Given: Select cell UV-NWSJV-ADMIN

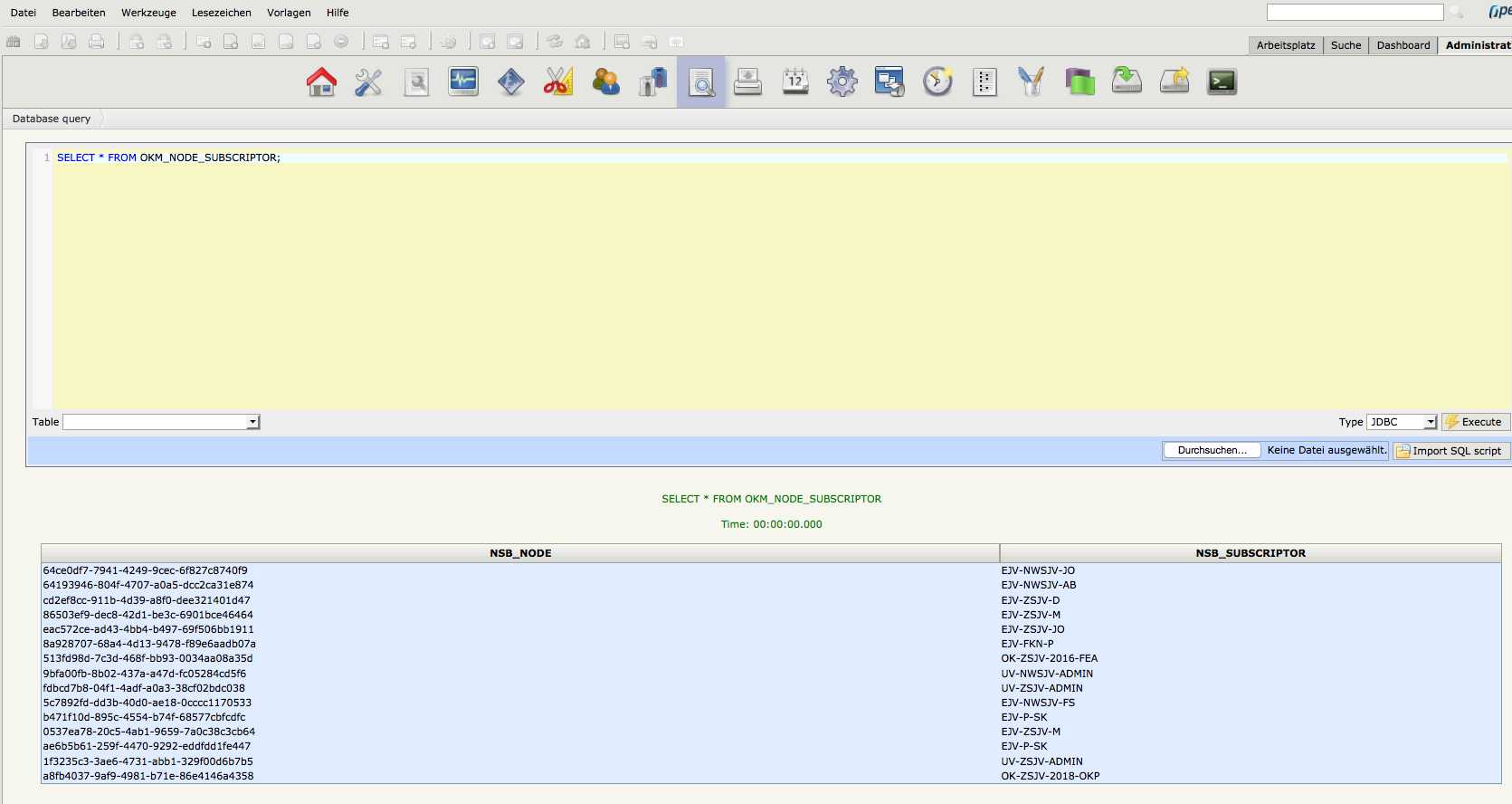Looking at the screenshot, I should click(x=1047, y=674).
